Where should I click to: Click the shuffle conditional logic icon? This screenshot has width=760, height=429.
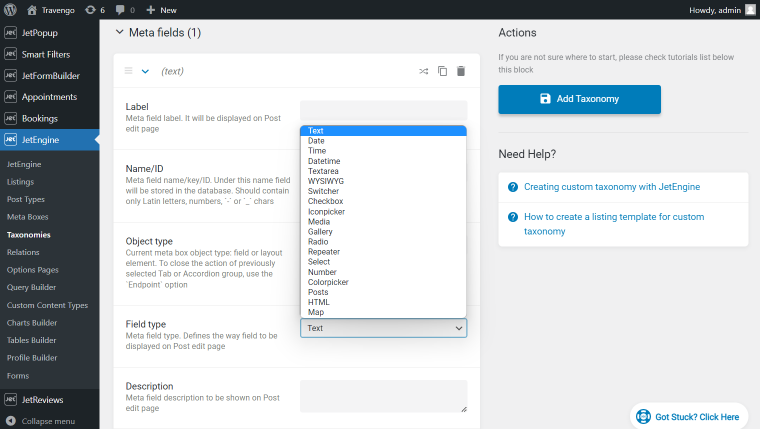click(424, 71)
